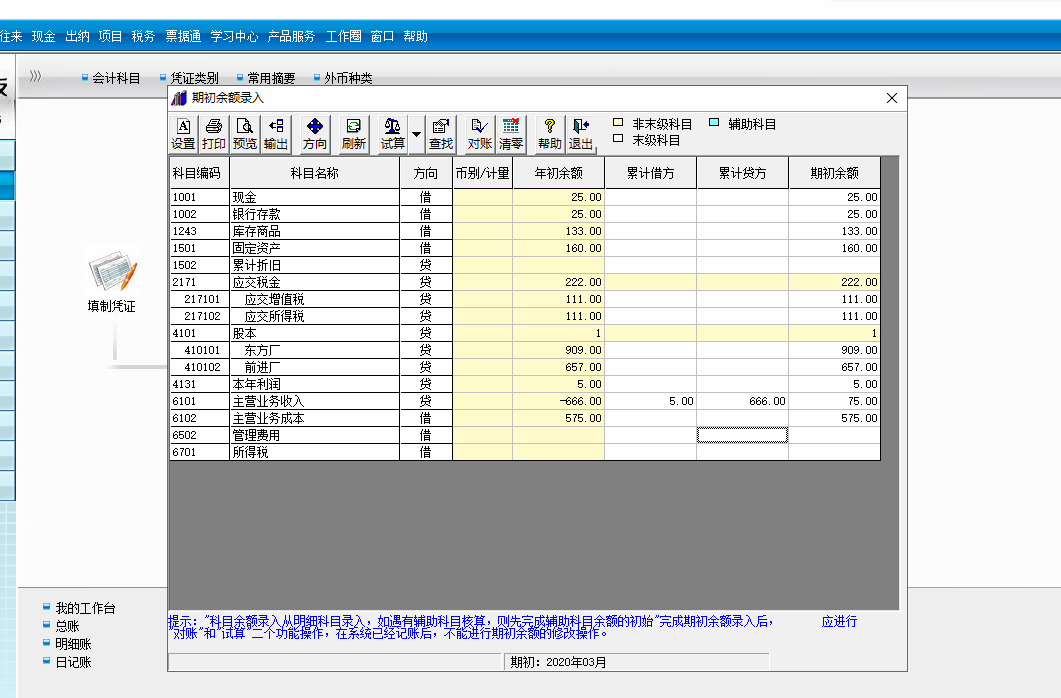Viewport: 1061px width, 698px height.
Task: Click the 查找 (Find) toolbar icon
Action: click(441, 134)
